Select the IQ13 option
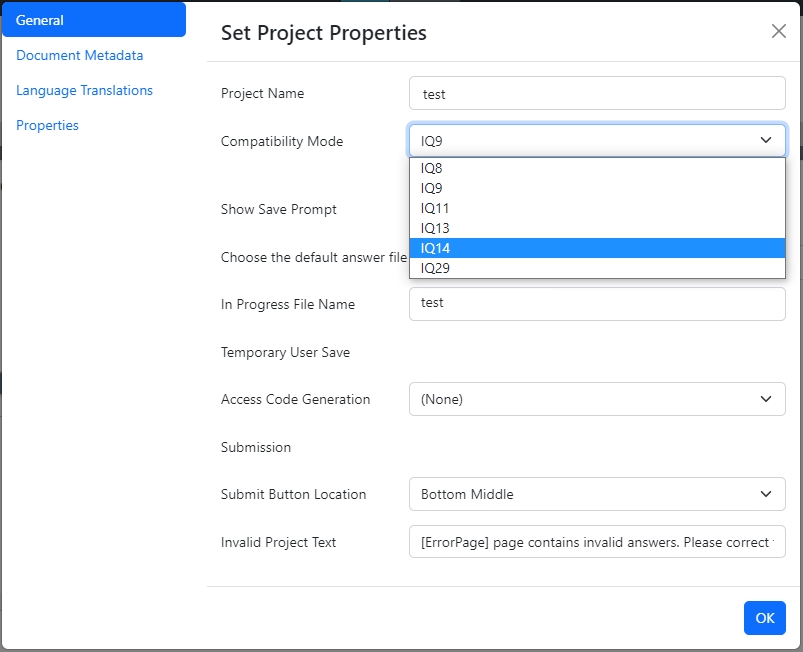 (597, 228)
